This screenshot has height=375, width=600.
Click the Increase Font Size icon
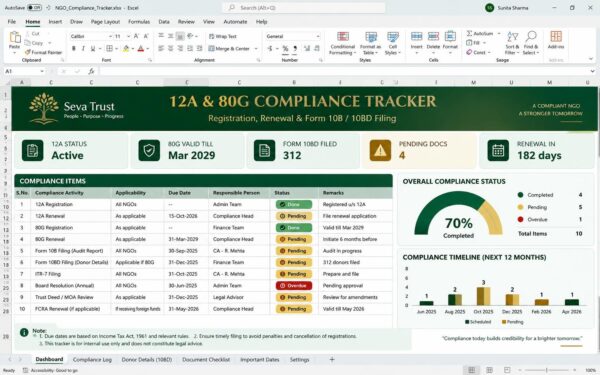tap(136, 36)
